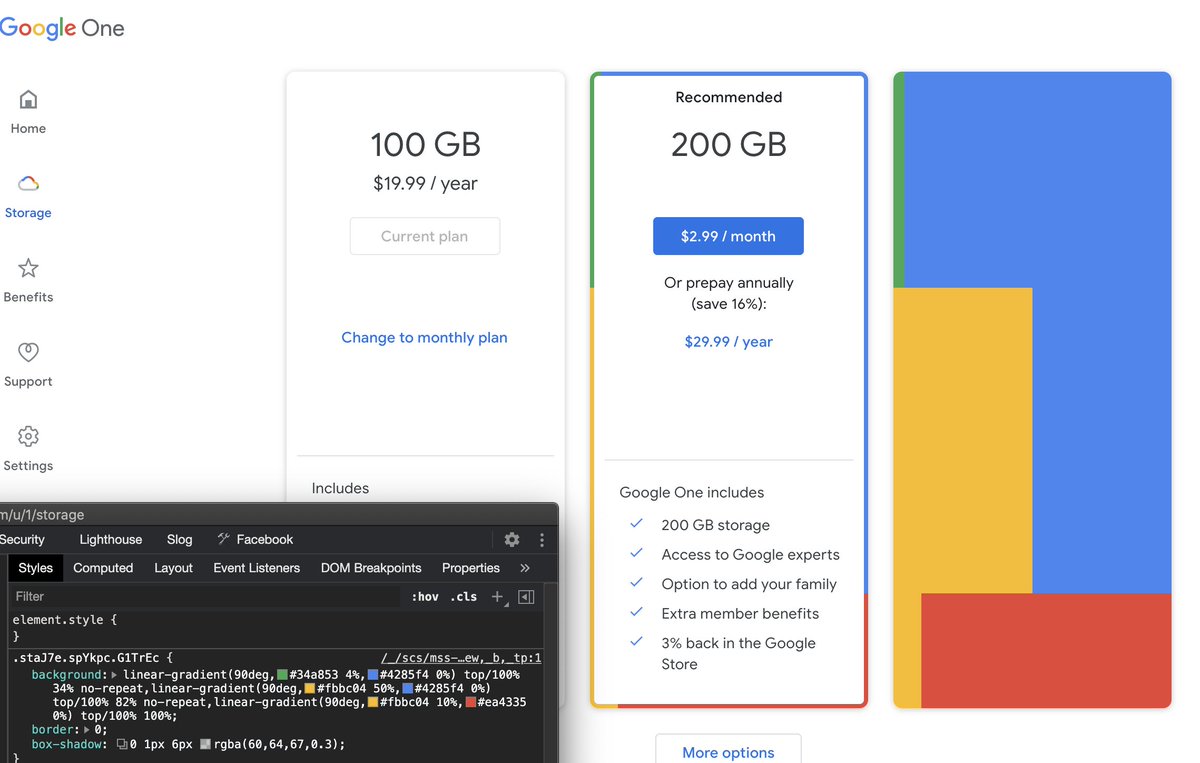Open the stylesheet source link _/scs/mss

[461, 658]
